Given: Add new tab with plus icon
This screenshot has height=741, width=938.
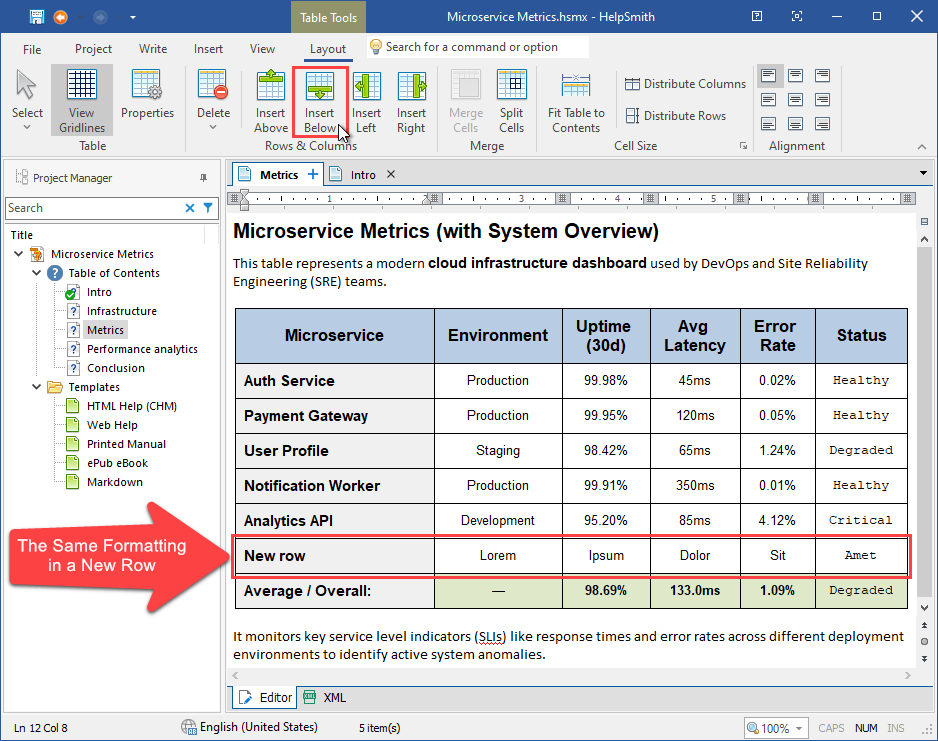Looking at the screenshot, I should tap(313, 174).
